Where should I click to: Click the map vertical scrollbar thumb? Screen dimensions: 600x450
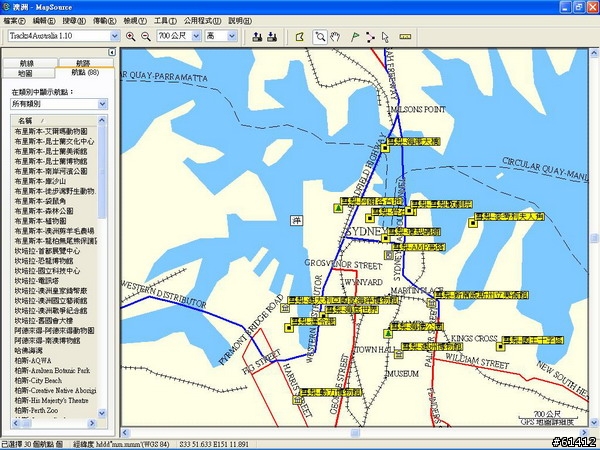[x=594, y=238]
